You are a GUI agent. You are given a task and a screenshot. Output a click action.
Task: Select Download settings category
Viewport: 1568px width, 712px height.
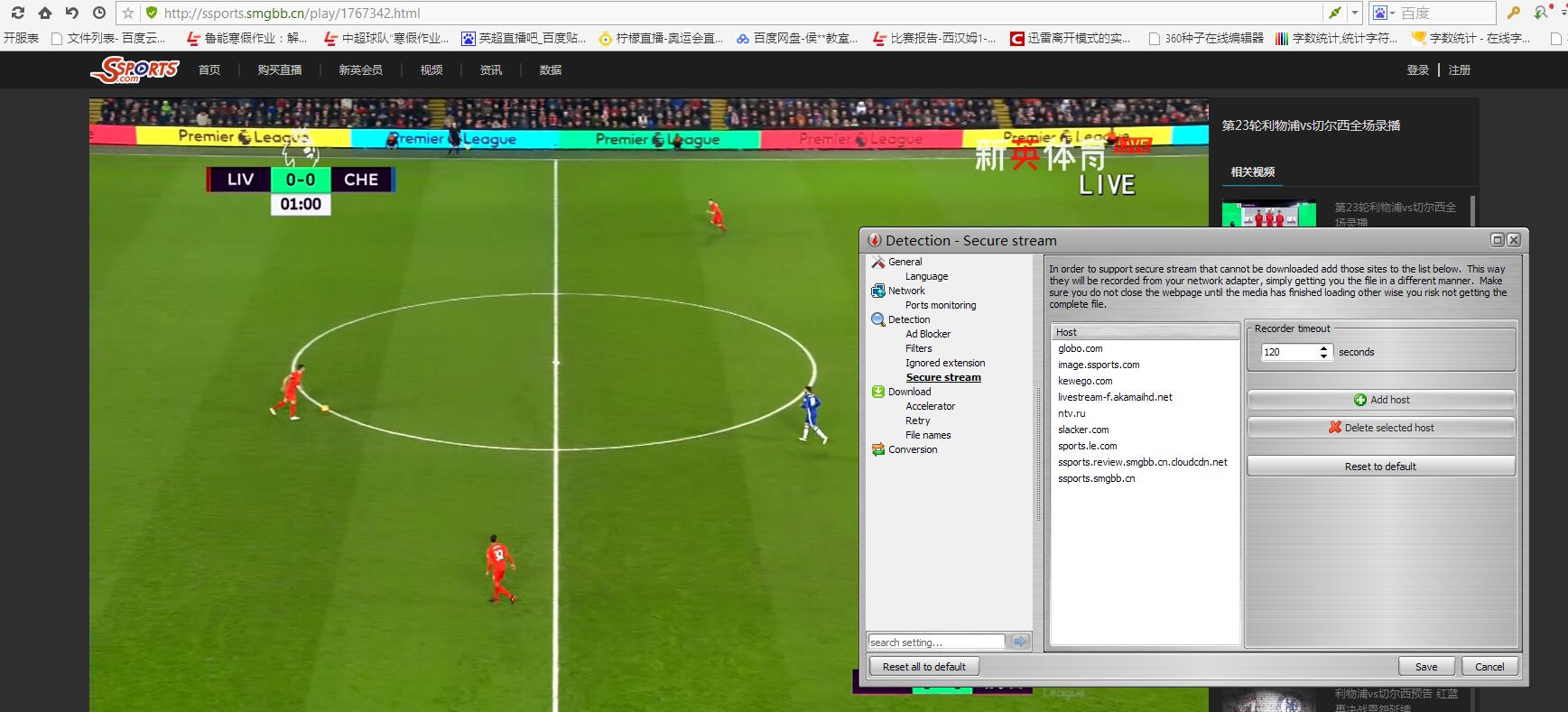coord(909,392)
